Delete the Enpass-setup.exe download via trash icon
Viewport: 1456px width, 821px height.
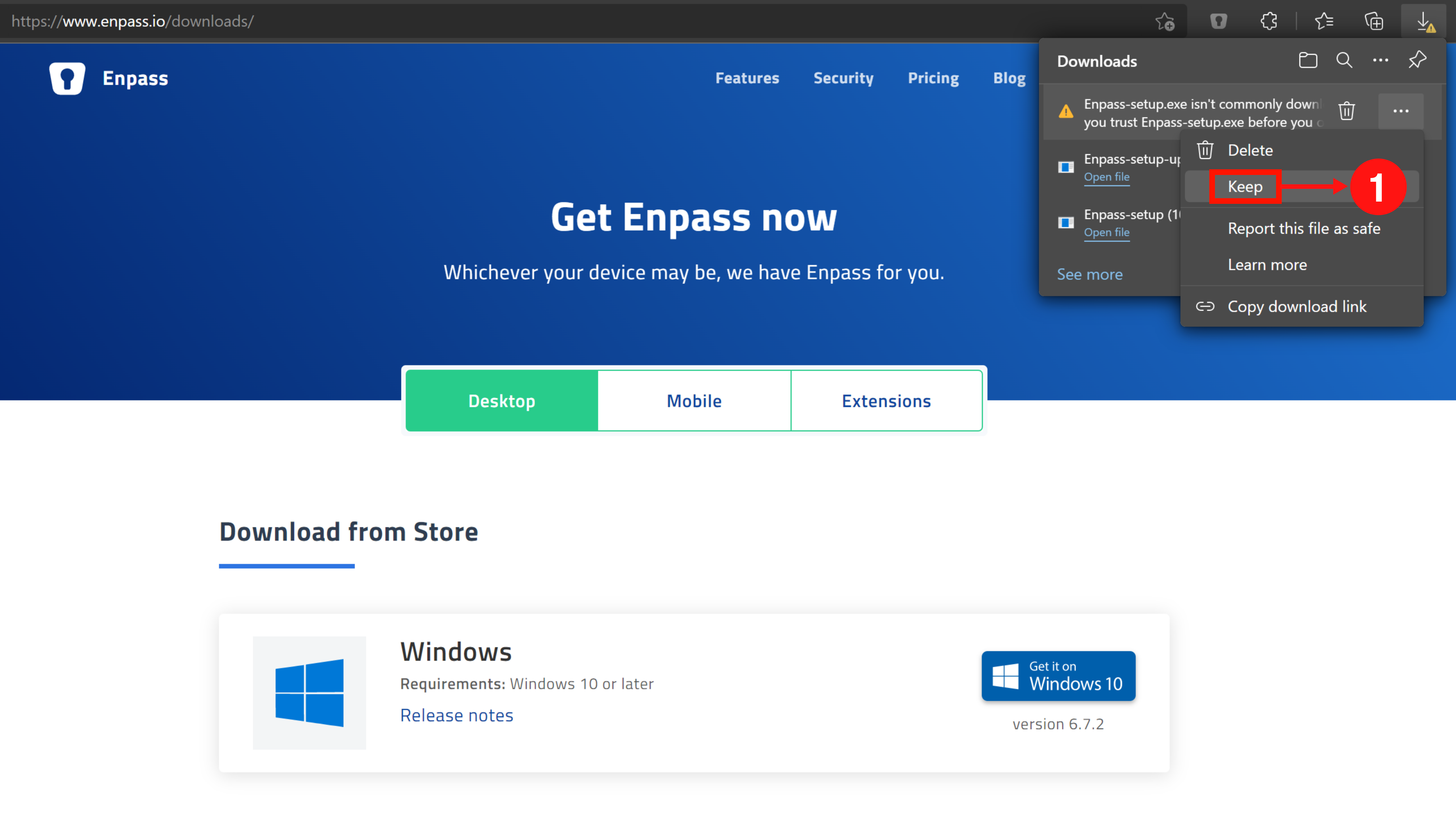point(1347,111)
